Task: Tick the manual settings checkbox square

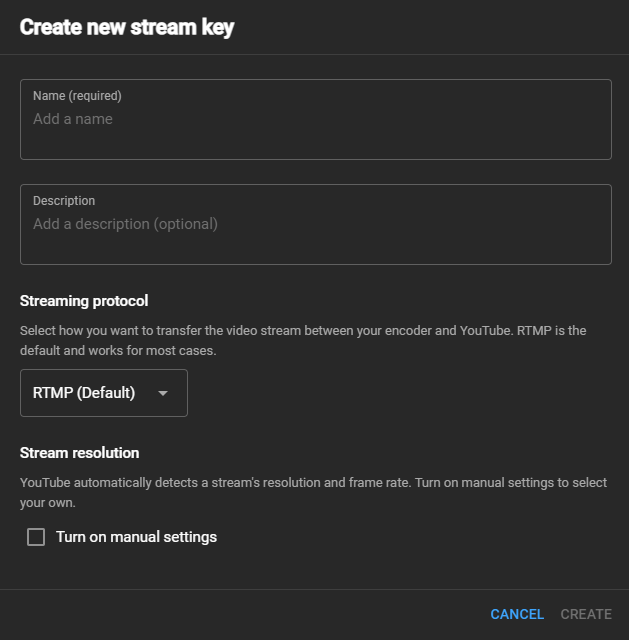Action: tap(36, 537)
